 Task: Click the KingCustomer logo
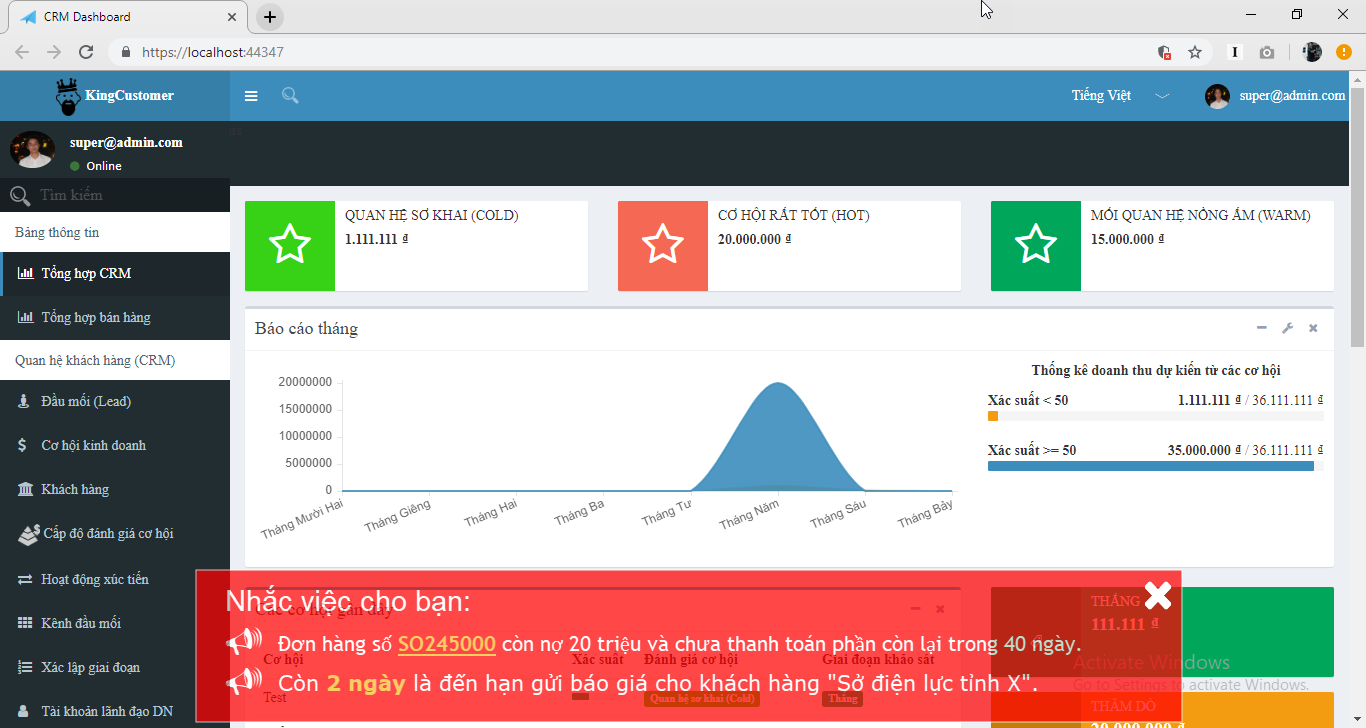[x=115, y=96]
